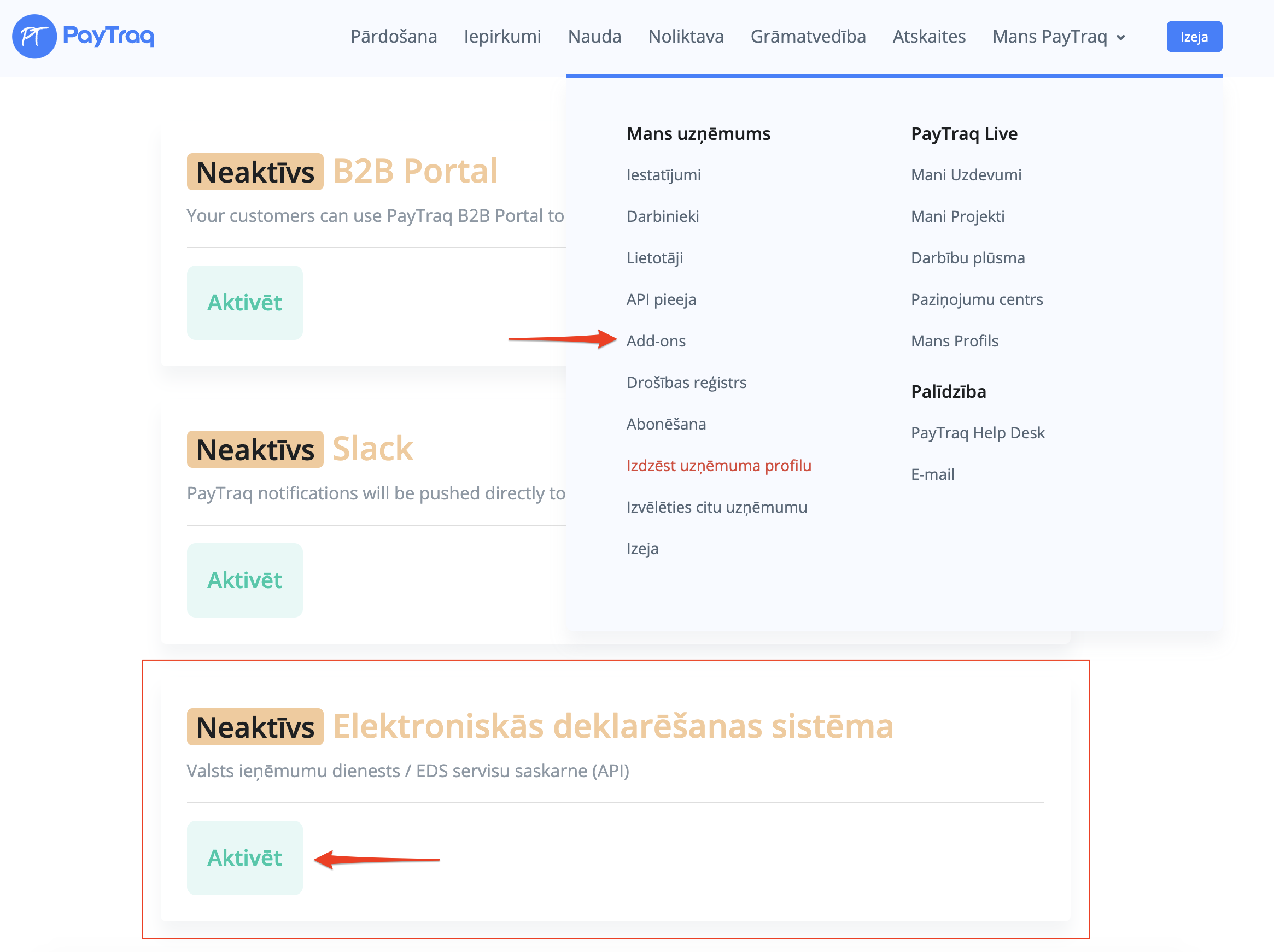The height and width of the screenshot is (952, 1274).
Task: Select Grāmatvedība in the top navigation
Action: pos(808,36)
